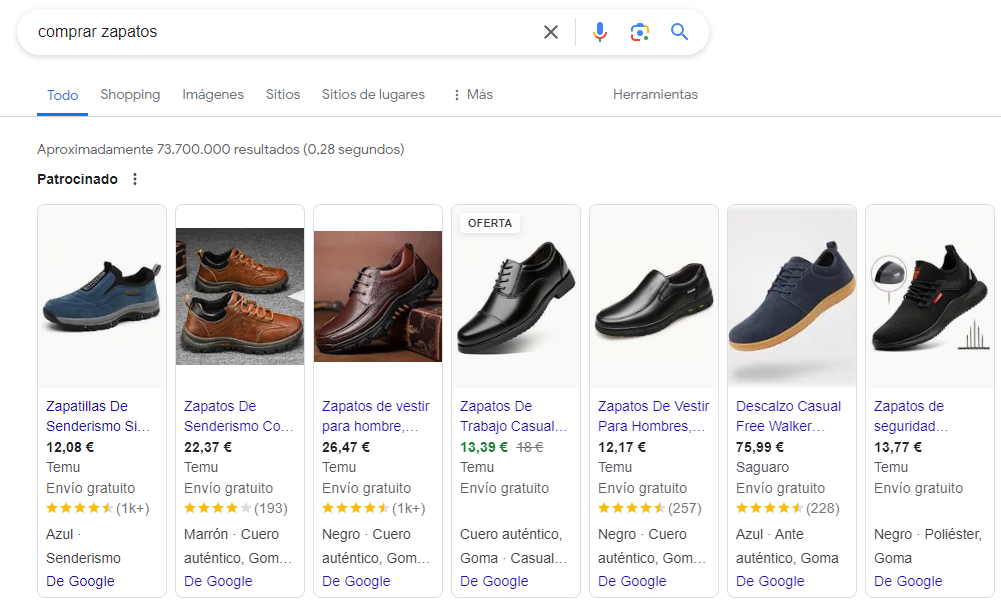Open 'Zapatos de vestir para hombre' listing link
Image resolution: width=1001 pixels, height=604 pixels.
pyautogui.click(x=376, y=416)
